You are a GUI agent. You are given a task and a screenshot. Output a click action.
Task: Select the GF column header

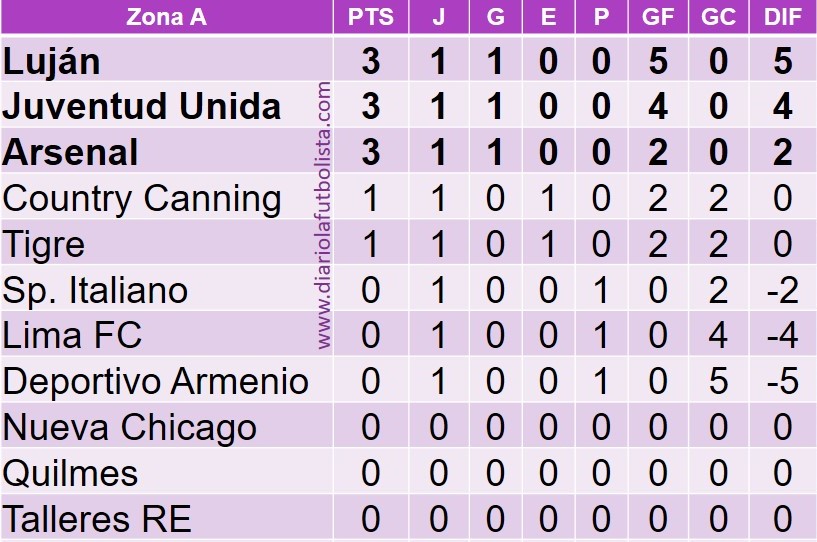coord(658,17)
